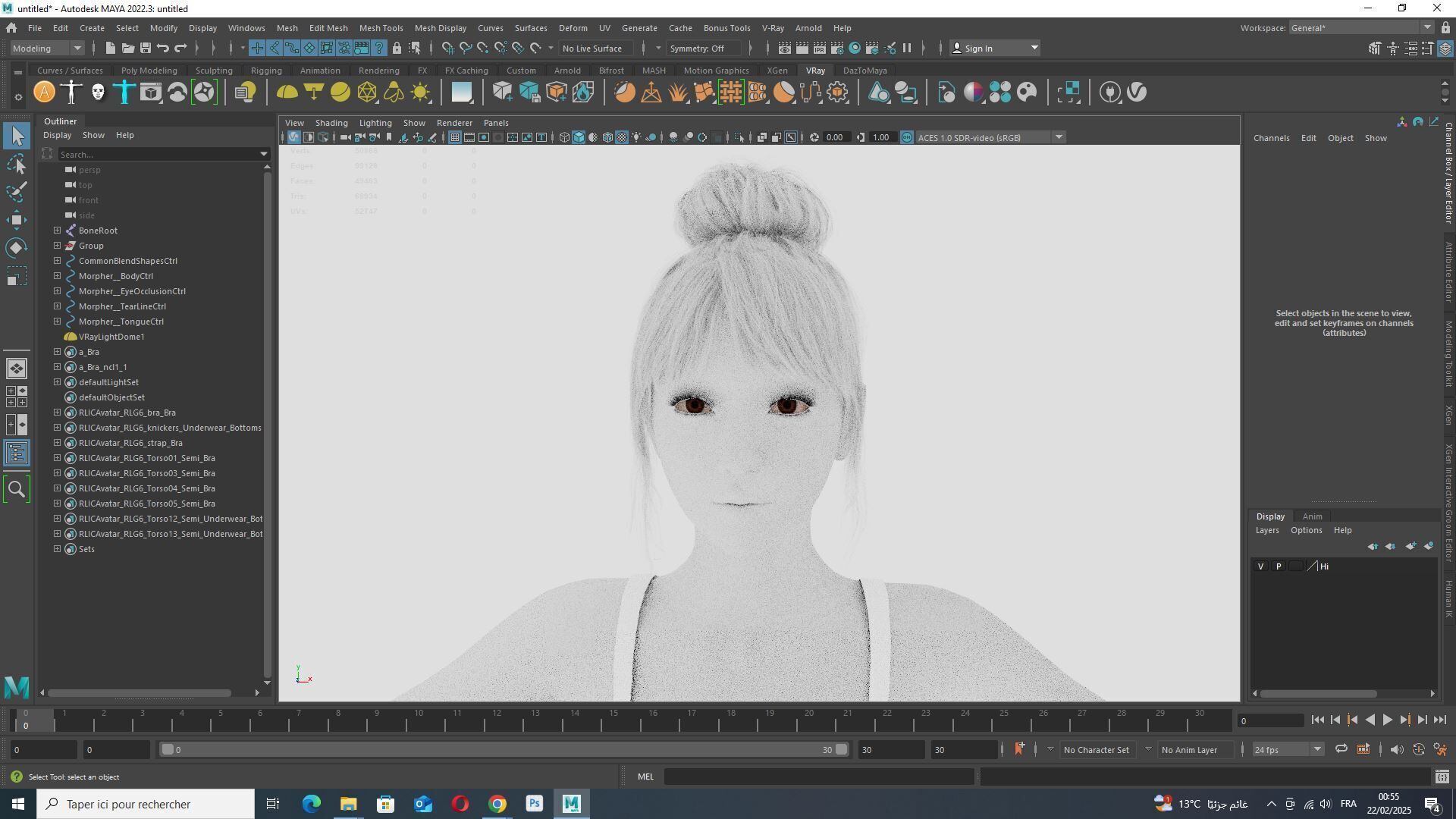
Task: Toggle Snap to points button
Action: pos(483,48)
